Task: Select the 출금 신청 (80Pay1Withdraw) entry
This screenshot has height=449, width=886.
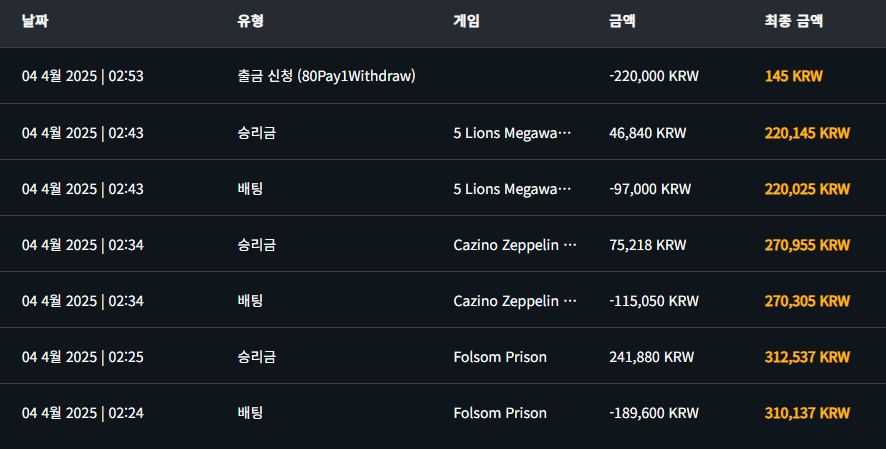Action: 326,76
